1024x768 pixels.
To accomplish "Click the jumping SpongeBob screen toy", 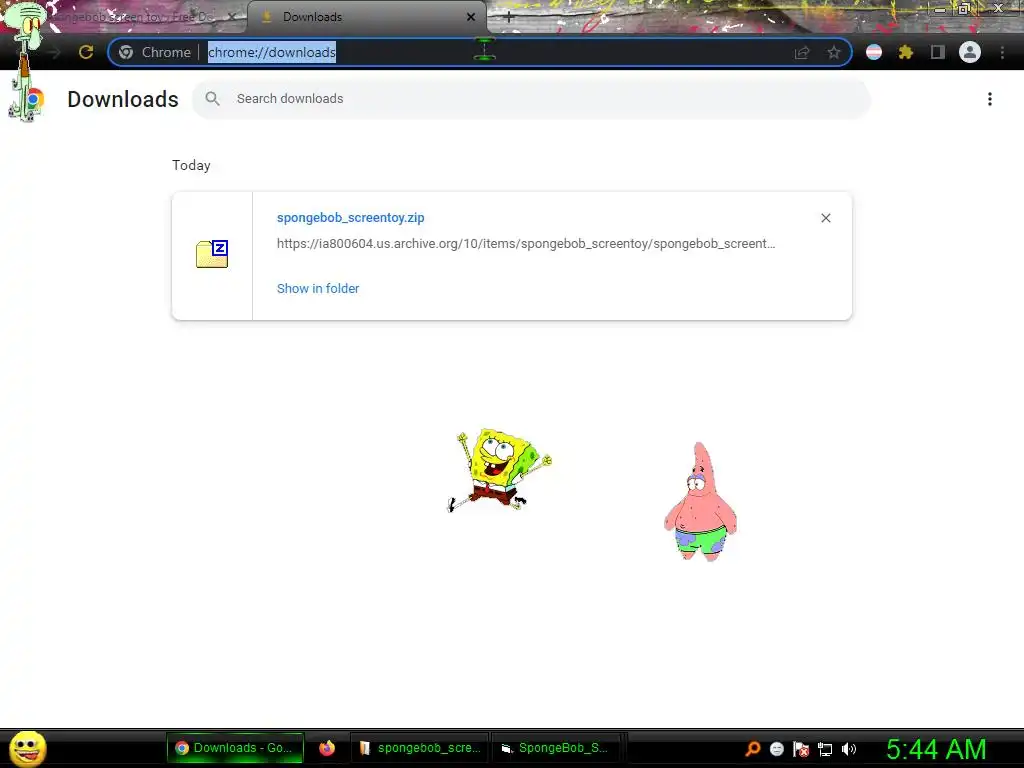I will 500,469.
